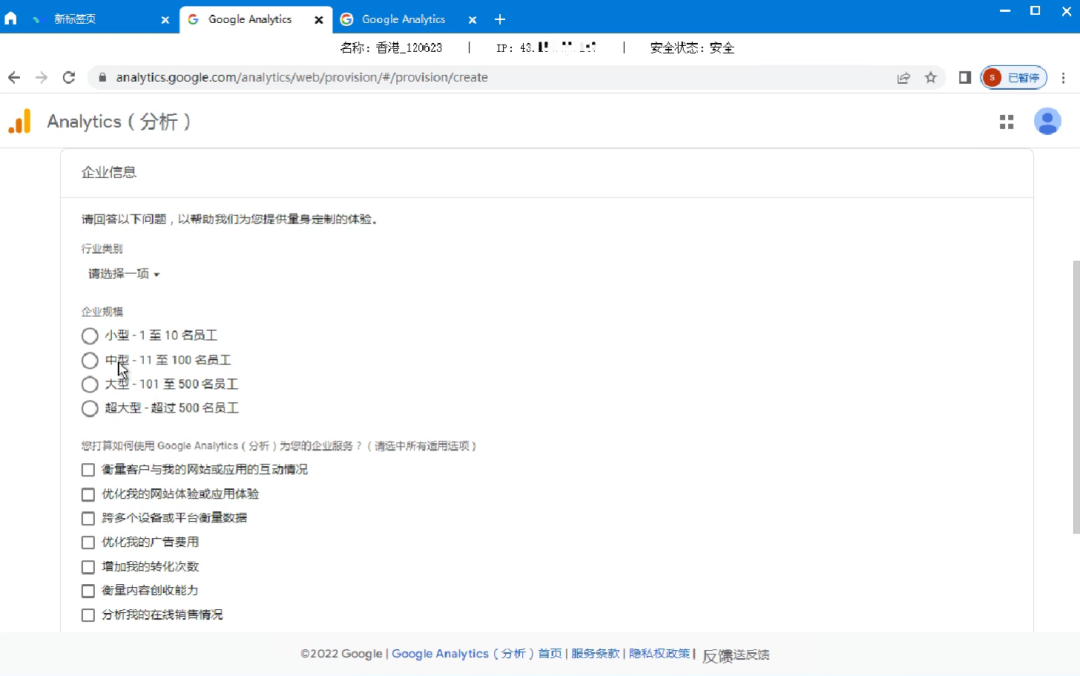Open the Google account avatar
The height and width of the screenshot is (676, 1080).
pyautogui.click(x=1047, y=122)
